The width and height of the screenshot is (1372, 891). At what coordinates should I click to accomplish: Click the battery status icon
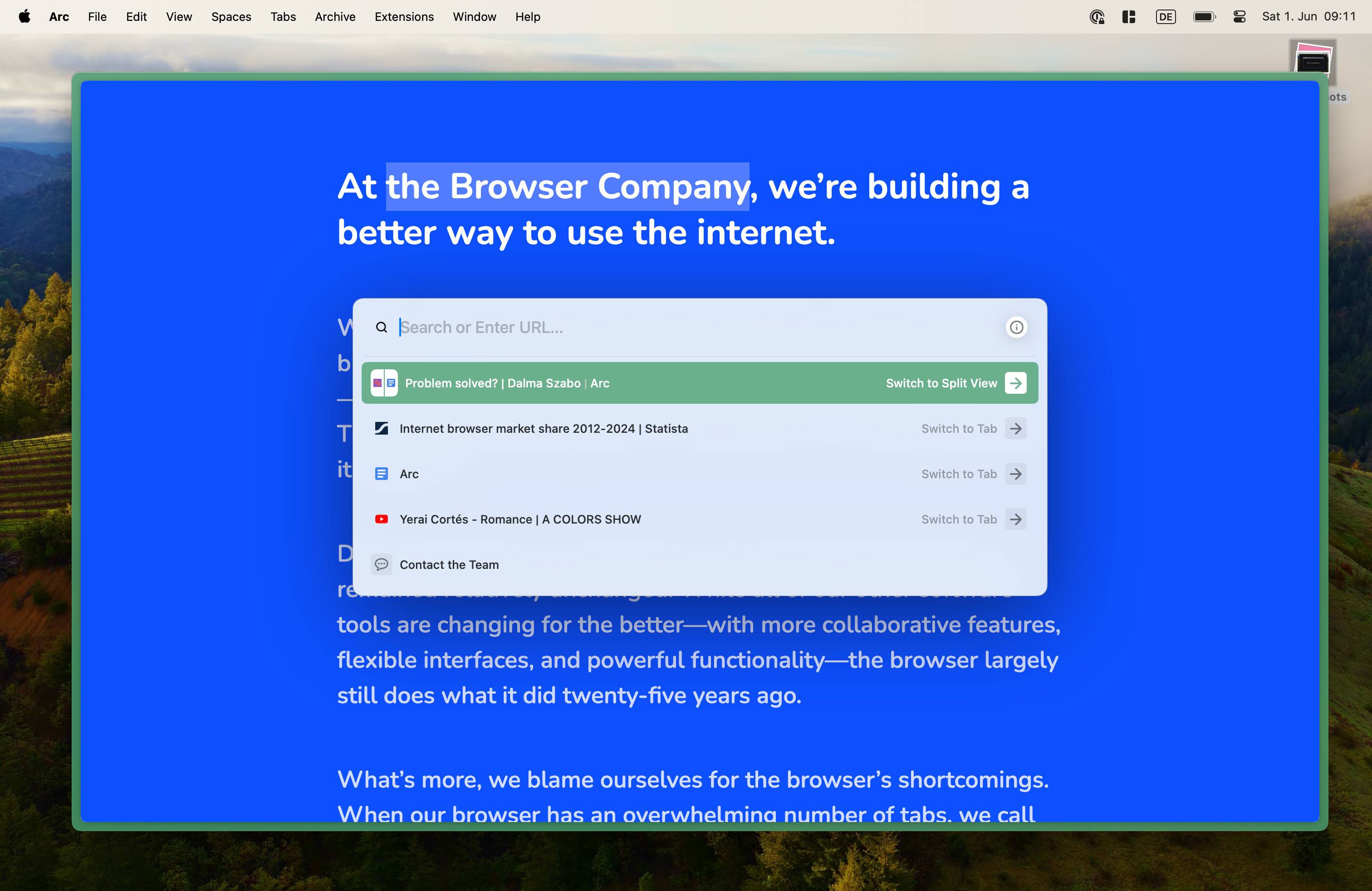(1204, 17)
